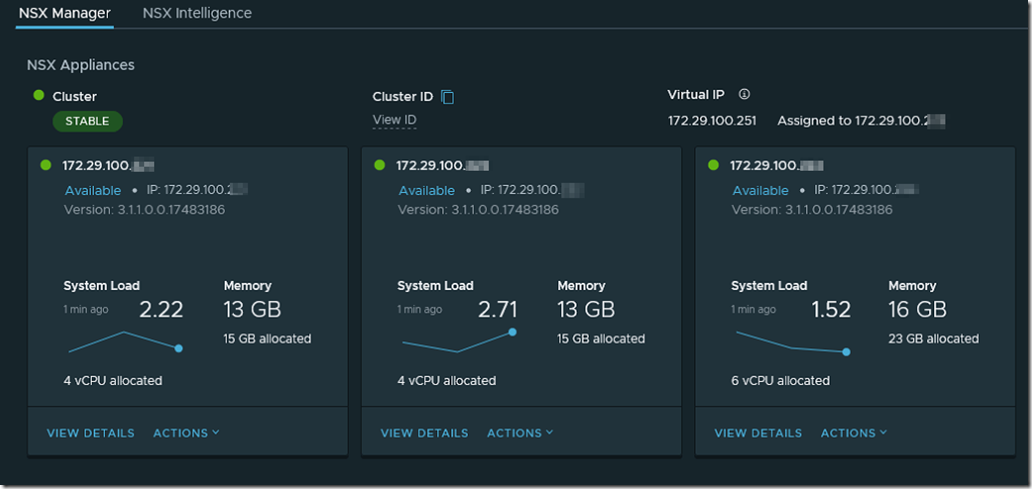Open ACTIONS dropdown on the 2.71 load appliance
This screenshot has width=1032, height=489.
[x=520, y=433]
